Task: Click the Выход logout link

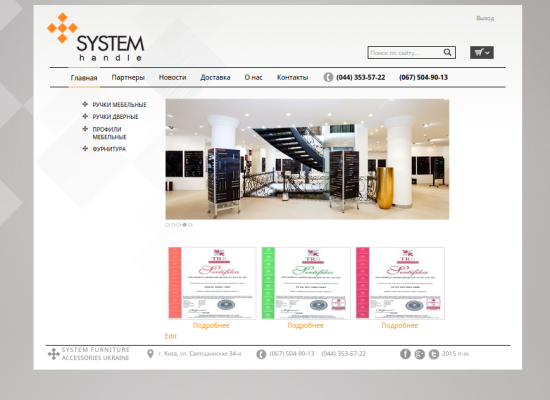Action: 485,18
